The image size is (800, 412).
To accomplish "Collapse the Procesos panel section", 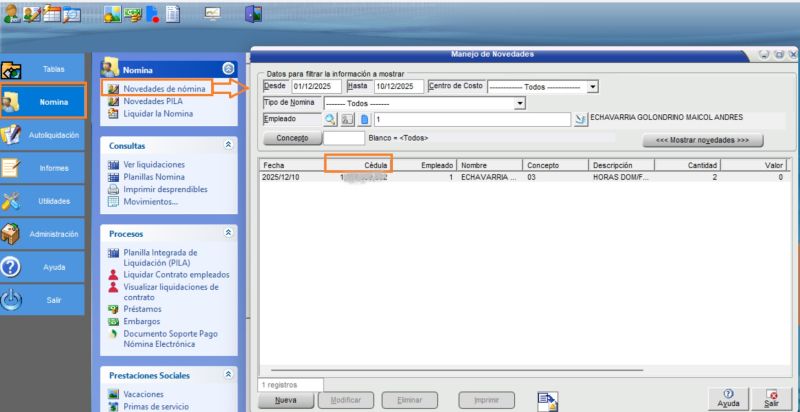I will pos(228,233).
